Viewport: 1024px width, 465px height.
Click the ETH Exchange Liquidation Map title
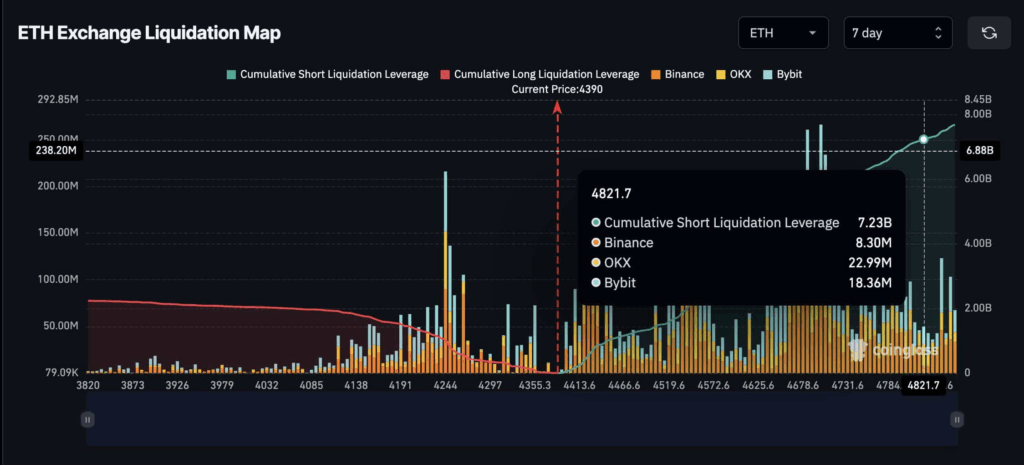[x=149, y=33]
